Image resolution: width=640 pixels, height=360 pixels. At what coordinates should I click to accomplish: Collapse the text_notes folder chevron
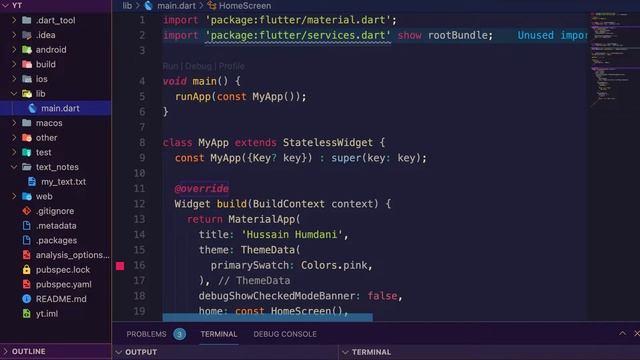point(14,167)
